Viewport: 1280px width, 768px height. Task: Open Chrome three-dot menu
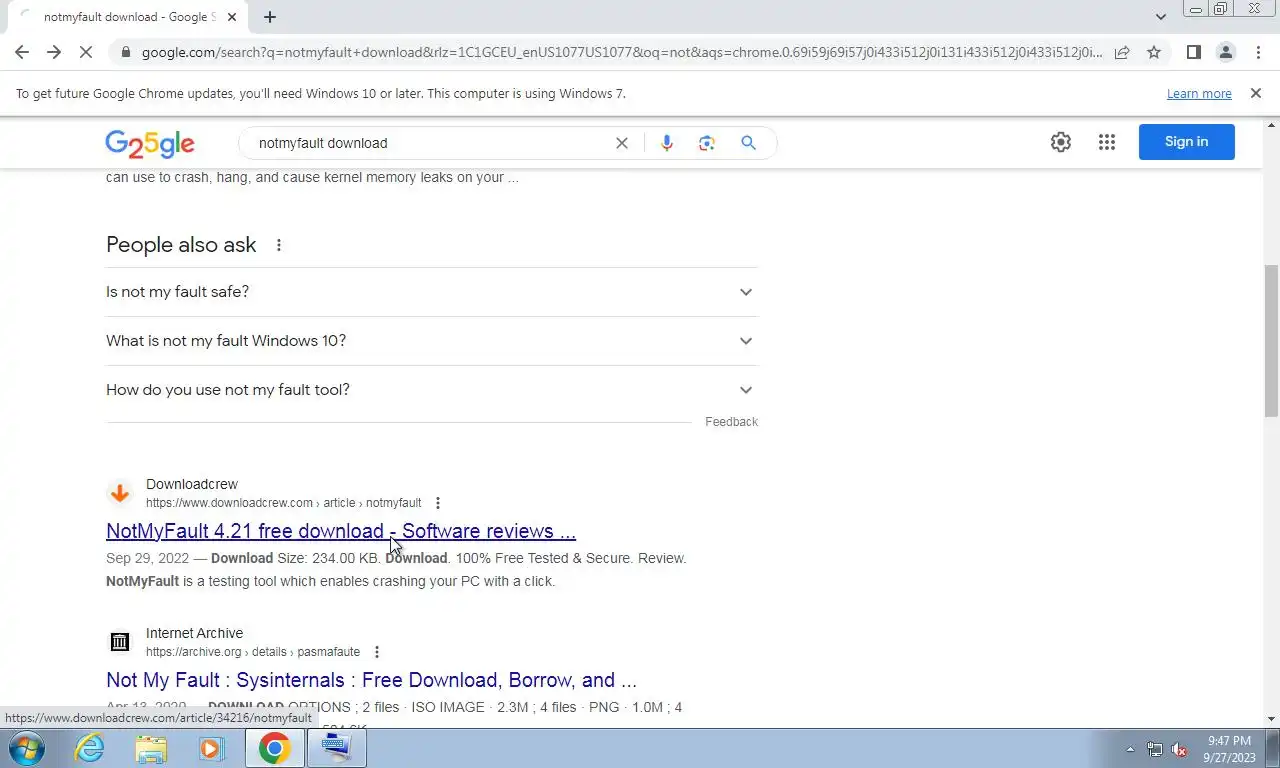[x=1258, y=52]
